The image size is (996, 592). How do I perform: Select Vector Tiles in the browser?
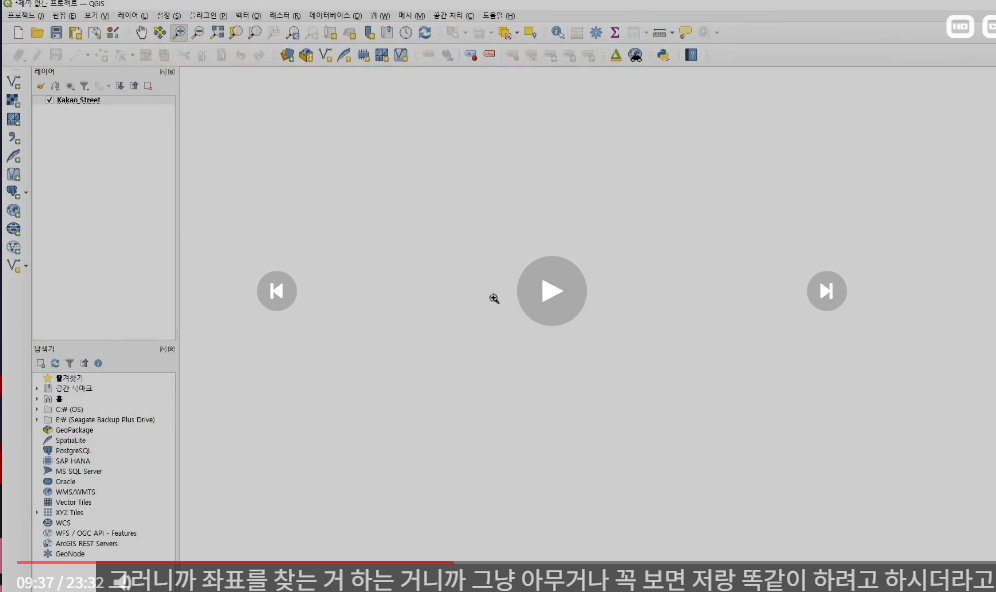coord(73,502)
